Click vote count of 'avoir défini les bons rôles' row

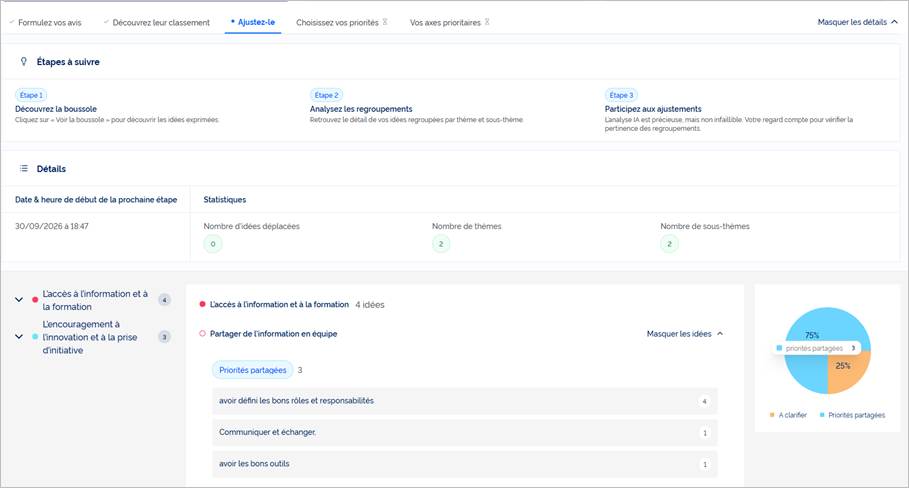[x=704, y=401]
